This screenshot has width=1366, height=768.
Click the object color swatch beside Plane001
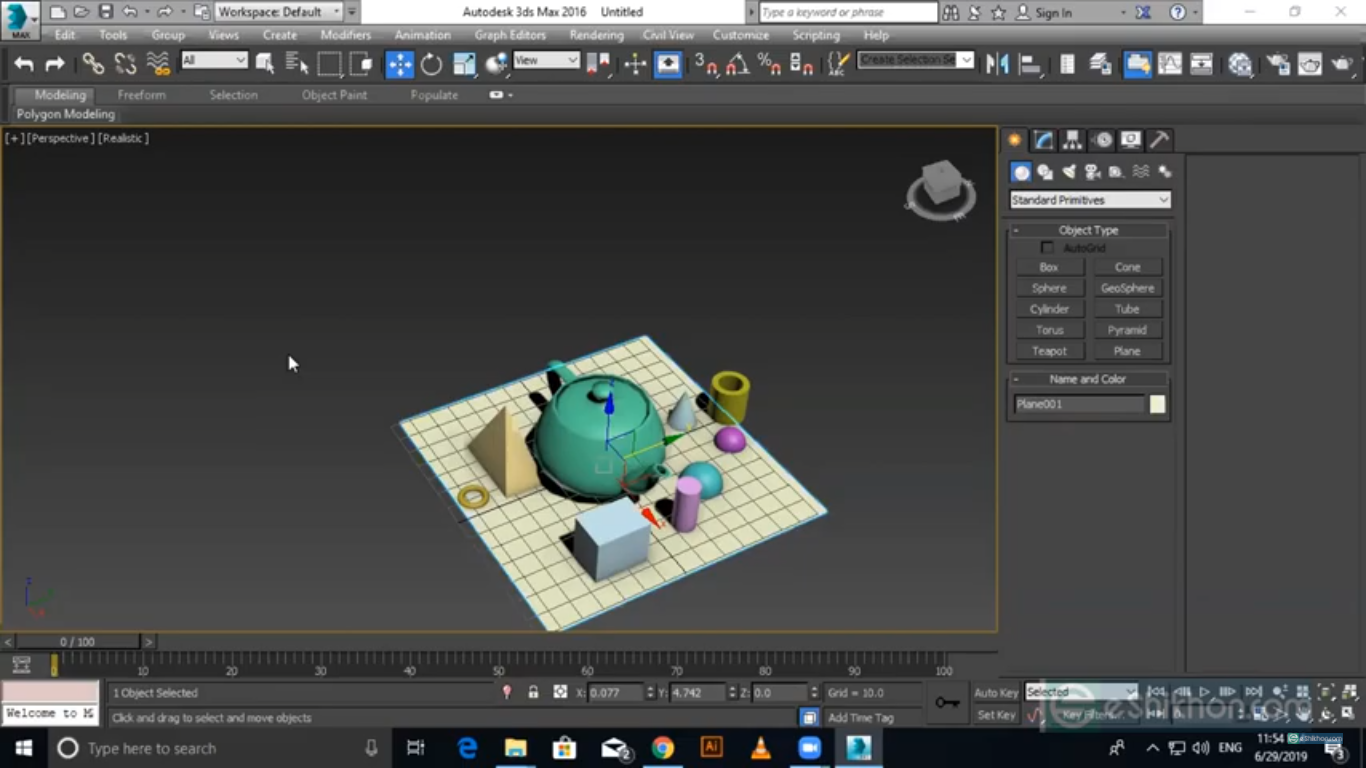[x=1157, y=404]
